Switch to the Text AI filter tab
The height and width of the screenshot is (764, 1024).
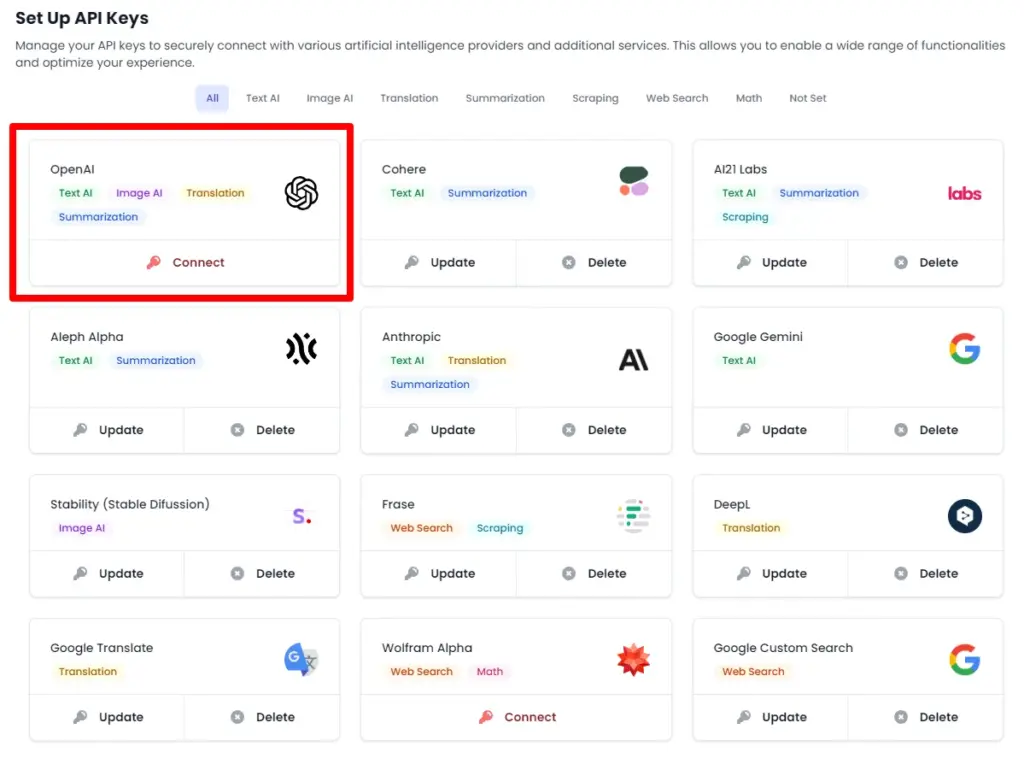click(262, 98)
